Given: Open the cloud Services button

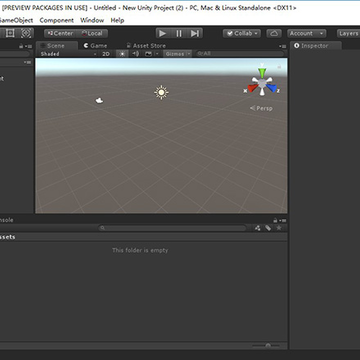Looking at the screenshot, I should (274, 33).
